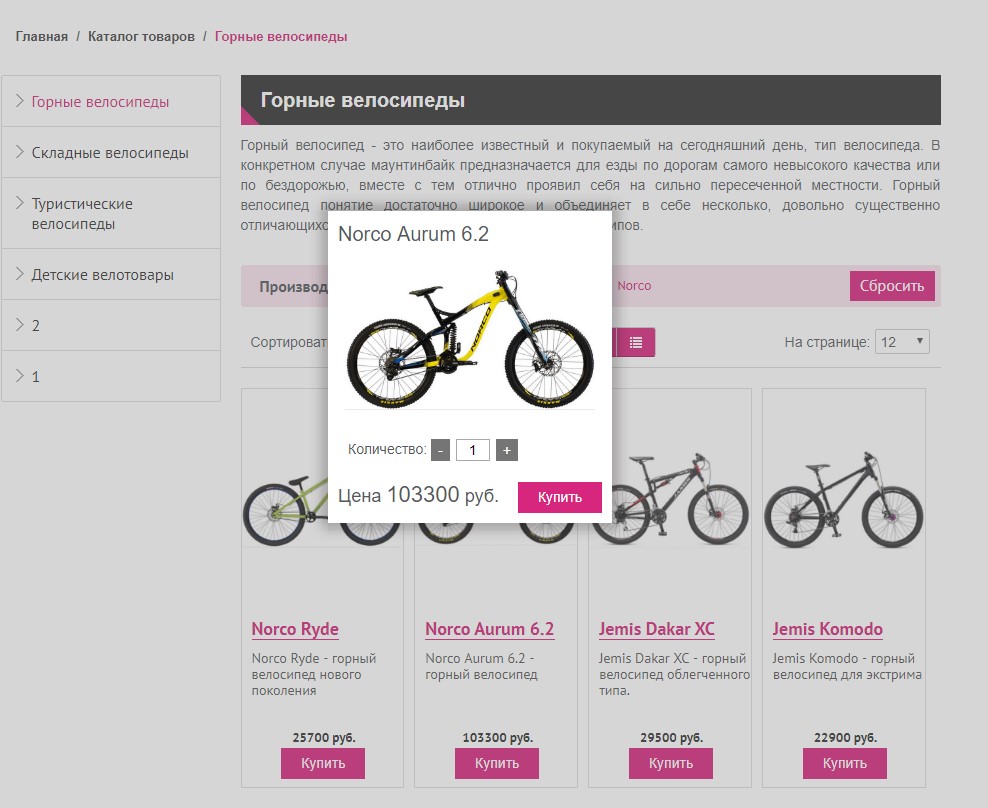This screenshot has height=808, width=988.
Task: Buy Norco Aurum 6.2 in the popup
Action: coord(560,497)
